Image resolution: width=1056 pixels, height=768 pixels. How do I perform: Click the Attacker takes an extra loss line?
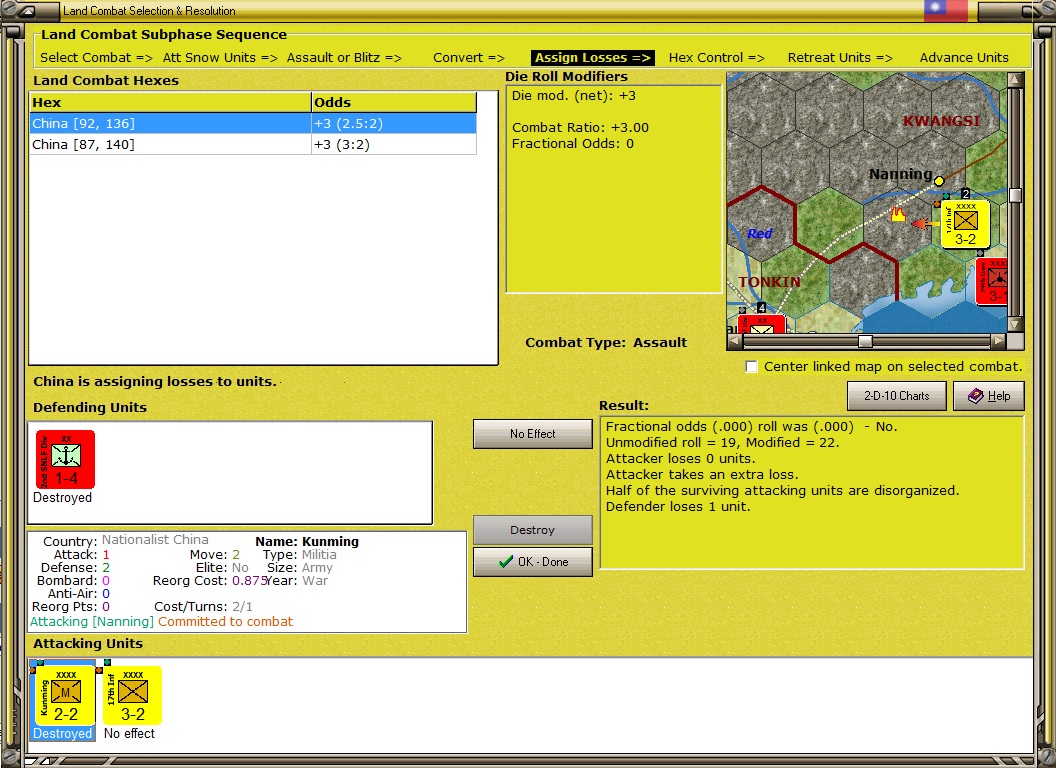pos(702,474)
